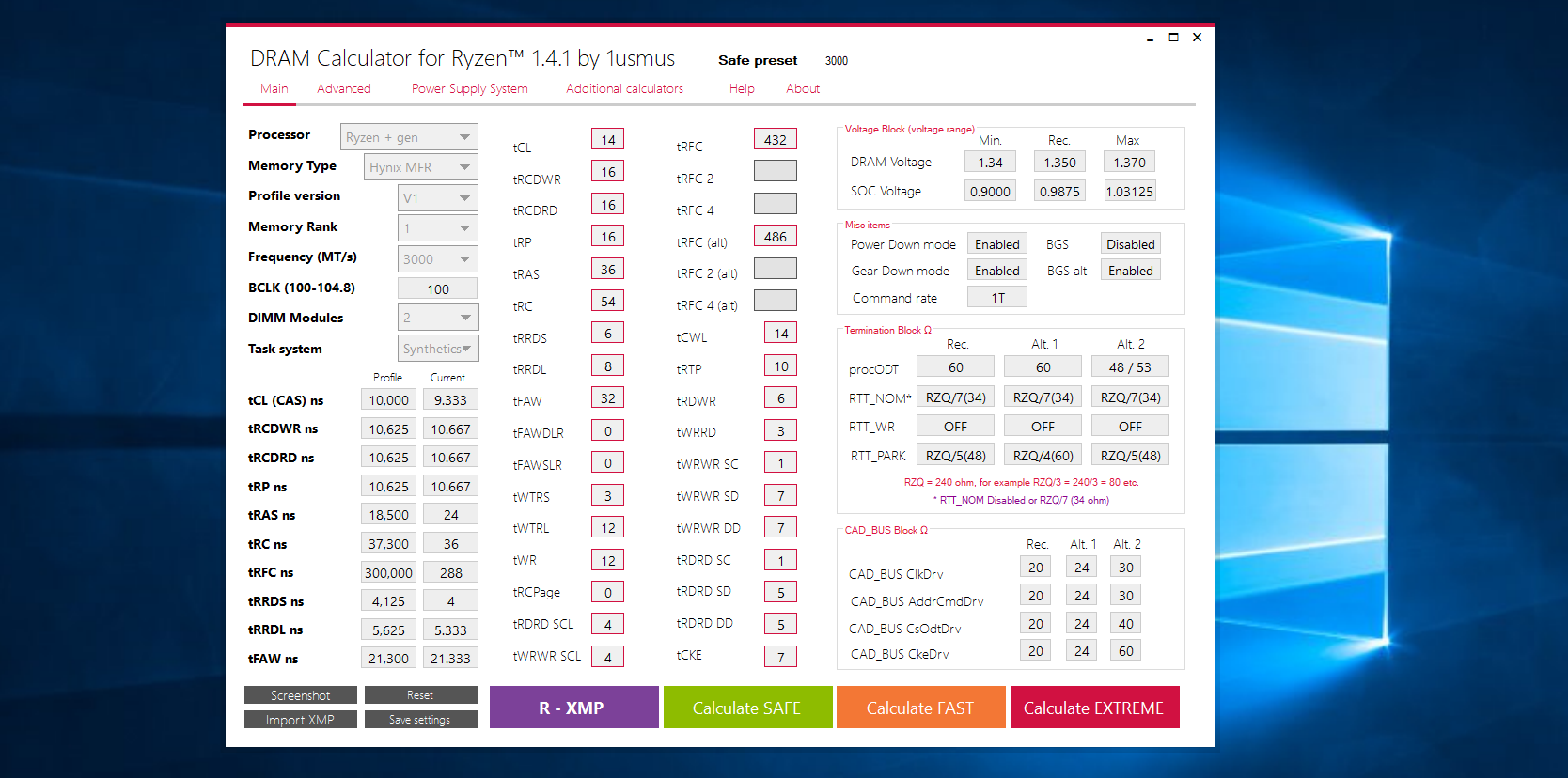Click RTT_NOM Rec. value RZQ/7(34)
The width and height of the screenshot is (1568, 778).
[x=955, y=397]
